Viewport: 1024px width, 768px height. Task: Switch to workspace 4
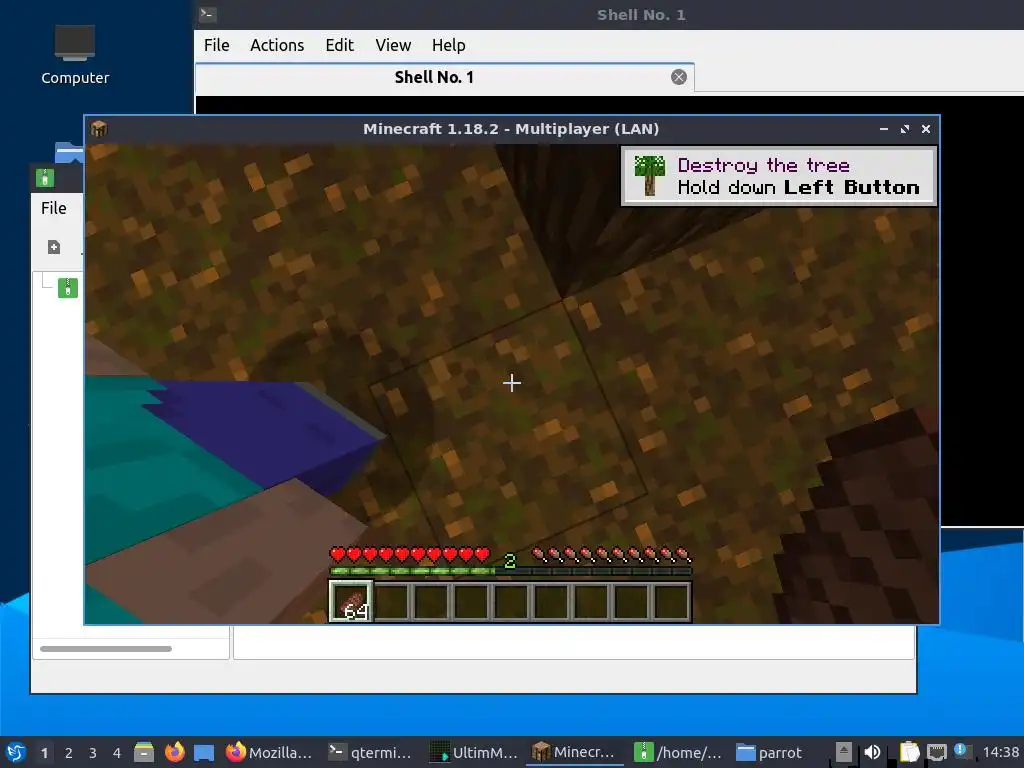117,753
